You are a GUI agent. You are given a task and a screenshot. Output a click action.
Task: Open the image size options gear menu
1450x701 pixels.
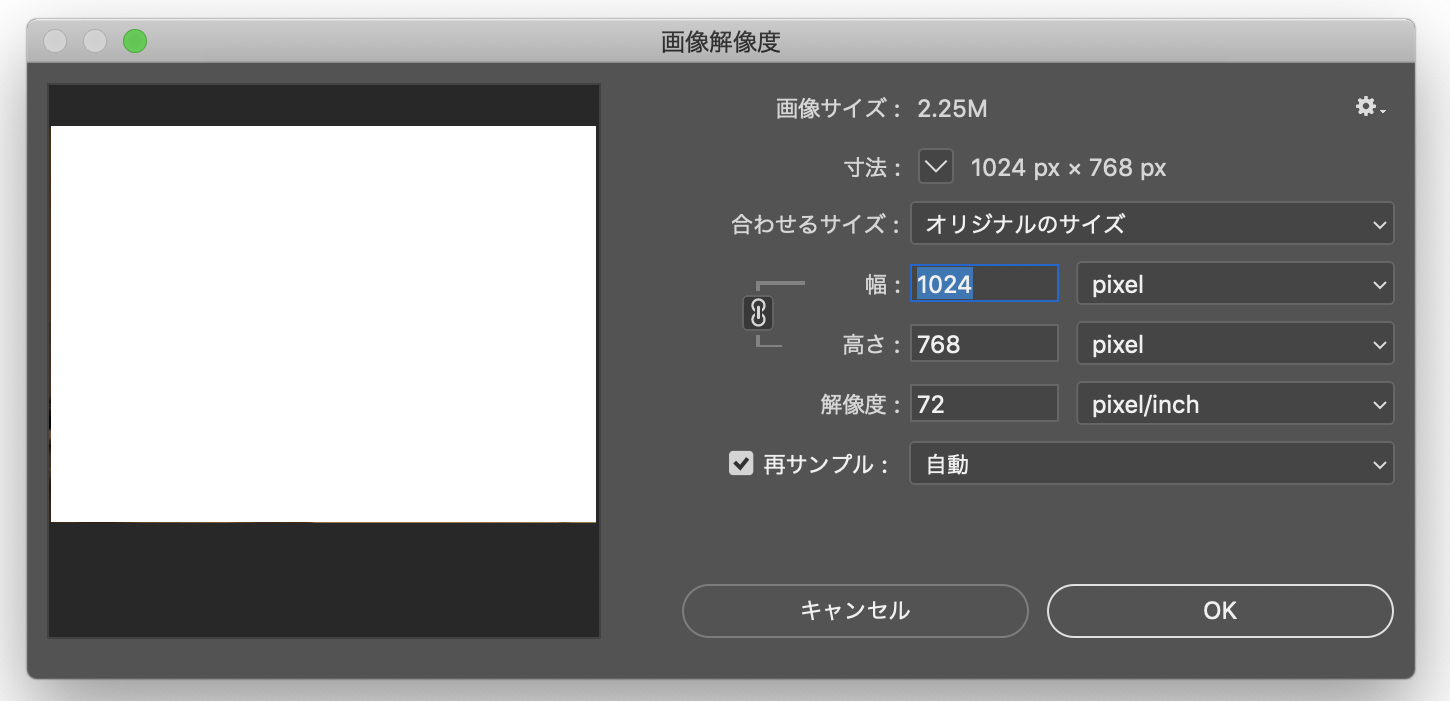1366,105
